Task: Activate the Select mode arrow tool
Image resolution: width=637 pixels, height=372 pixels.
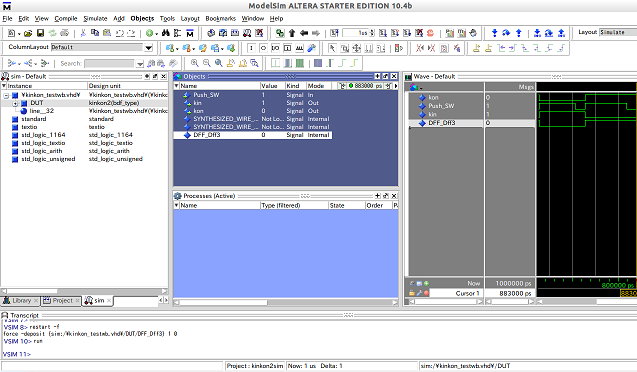Action: pos(332,48)
